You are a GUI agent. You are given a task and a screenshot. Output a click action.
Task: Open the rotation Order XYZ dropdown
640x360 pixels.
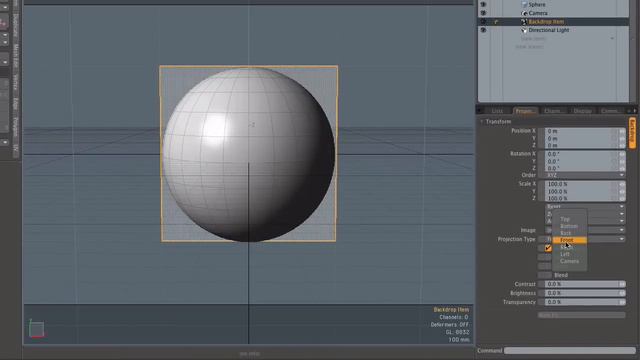(584, 175)
